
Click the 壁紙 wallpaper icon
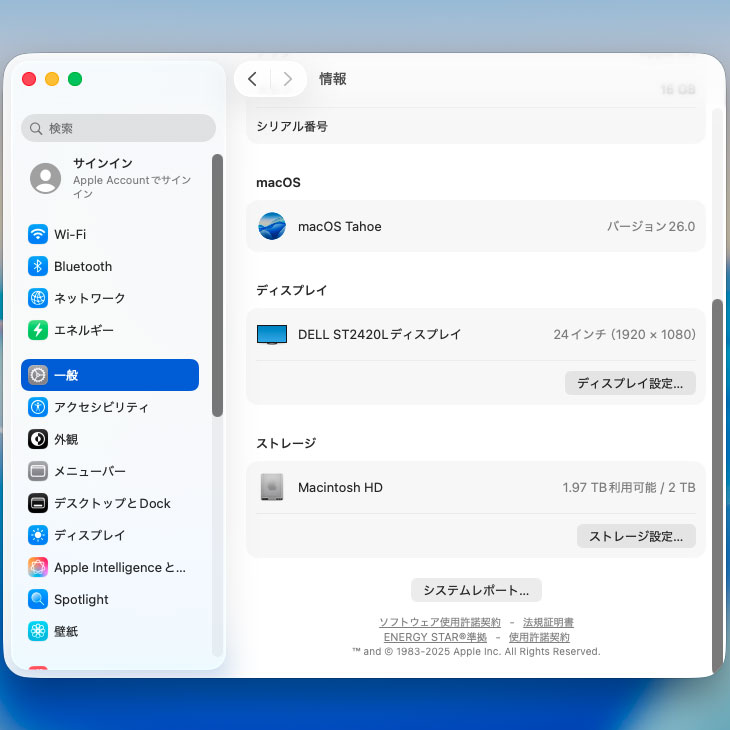coord(38,631)
